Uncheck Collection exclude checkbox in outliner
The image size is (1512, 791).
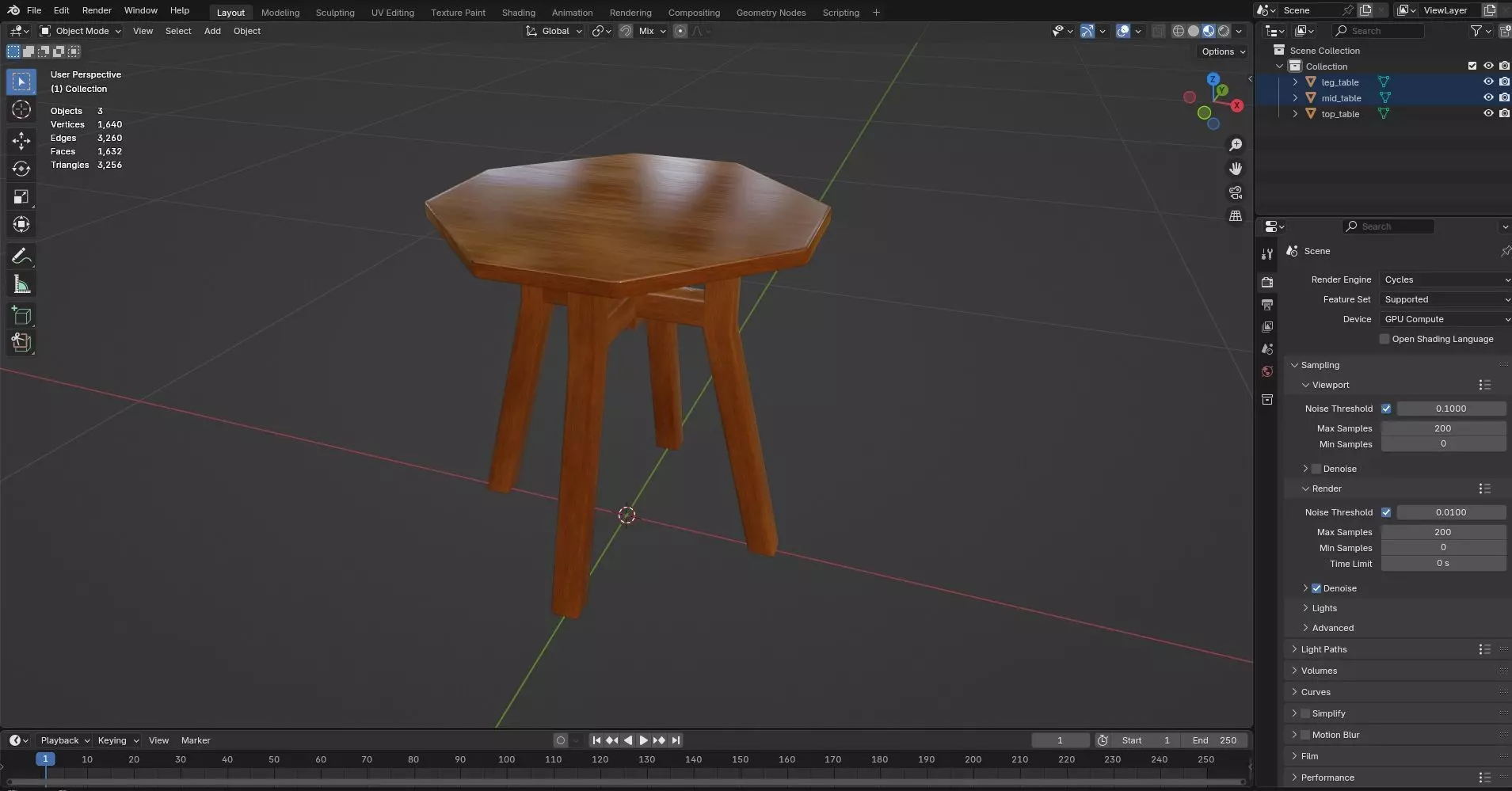pyautogui.click(x=1472, y=67)
